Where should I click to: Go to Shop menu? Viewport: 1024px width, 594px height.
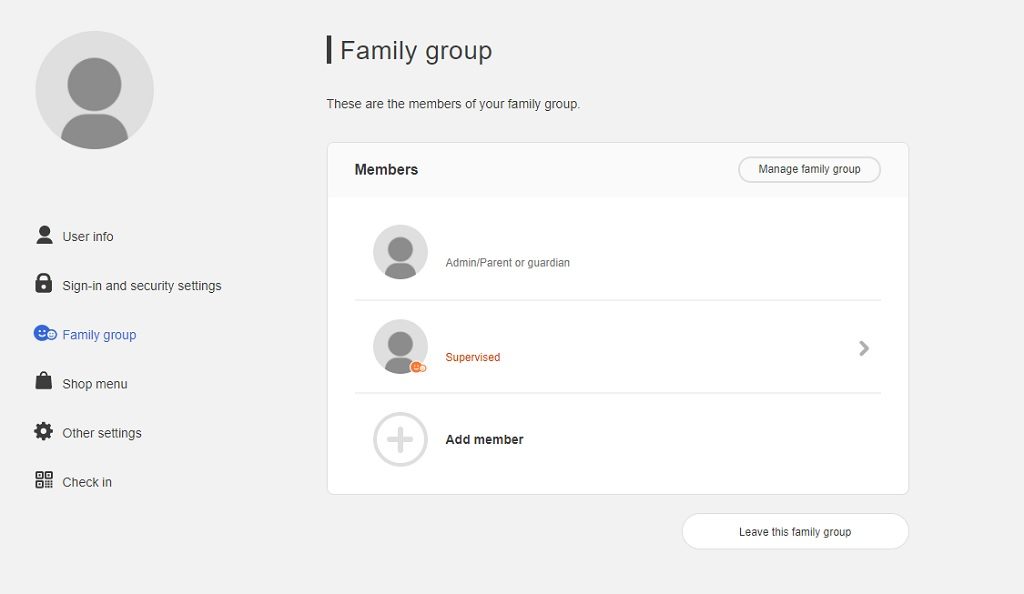95,384
